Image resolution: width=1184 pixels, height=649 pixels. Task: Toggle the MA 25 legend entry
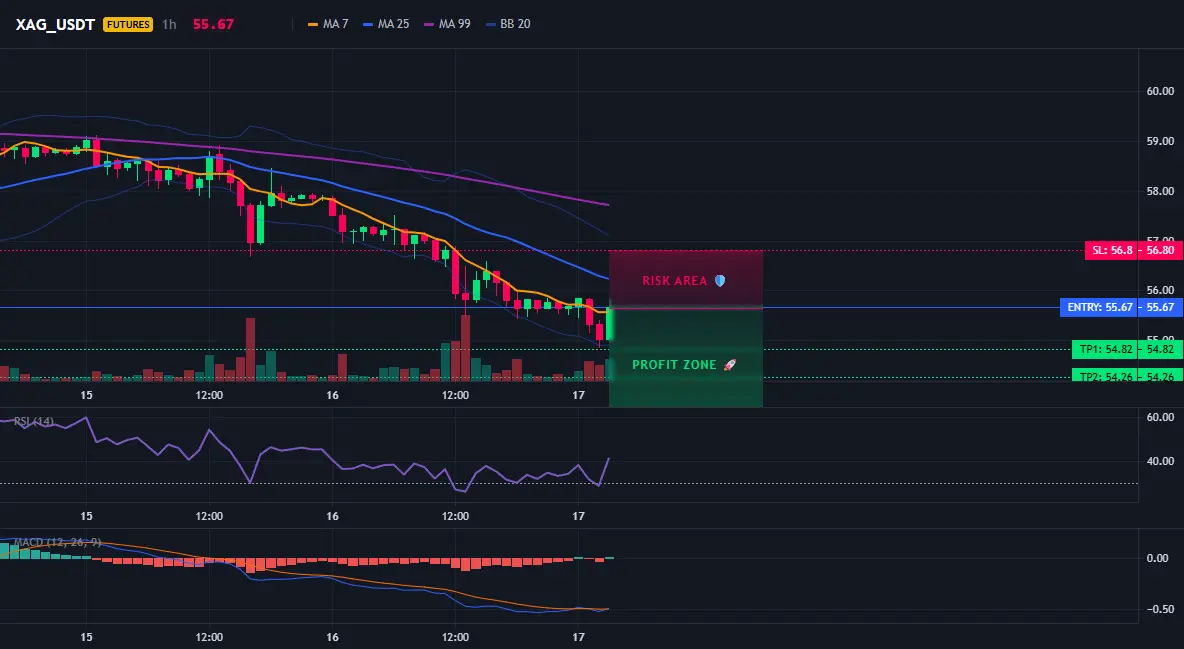[x=386, y=24]
